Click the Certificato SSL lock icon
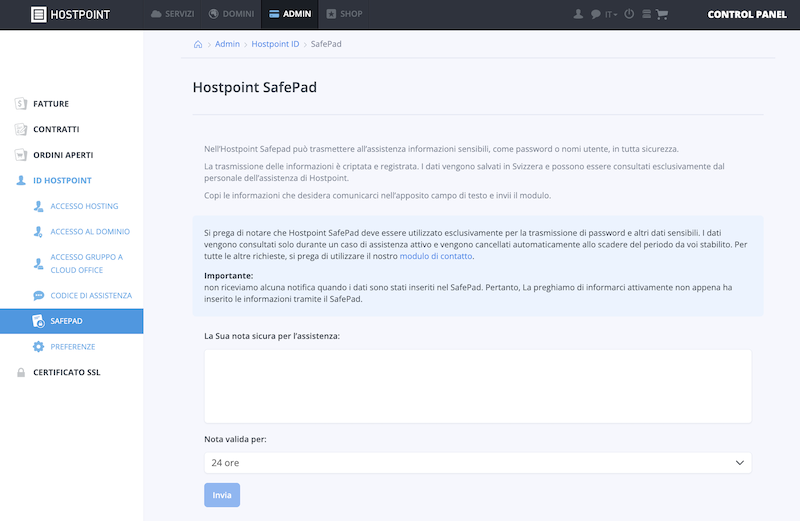 (21, 372)
